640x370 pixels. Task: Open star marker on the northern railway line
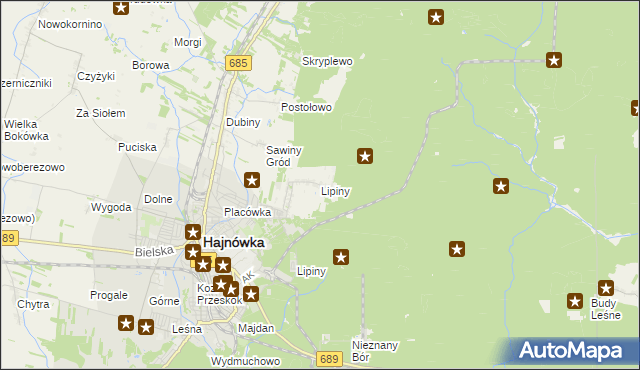(554, 60)
